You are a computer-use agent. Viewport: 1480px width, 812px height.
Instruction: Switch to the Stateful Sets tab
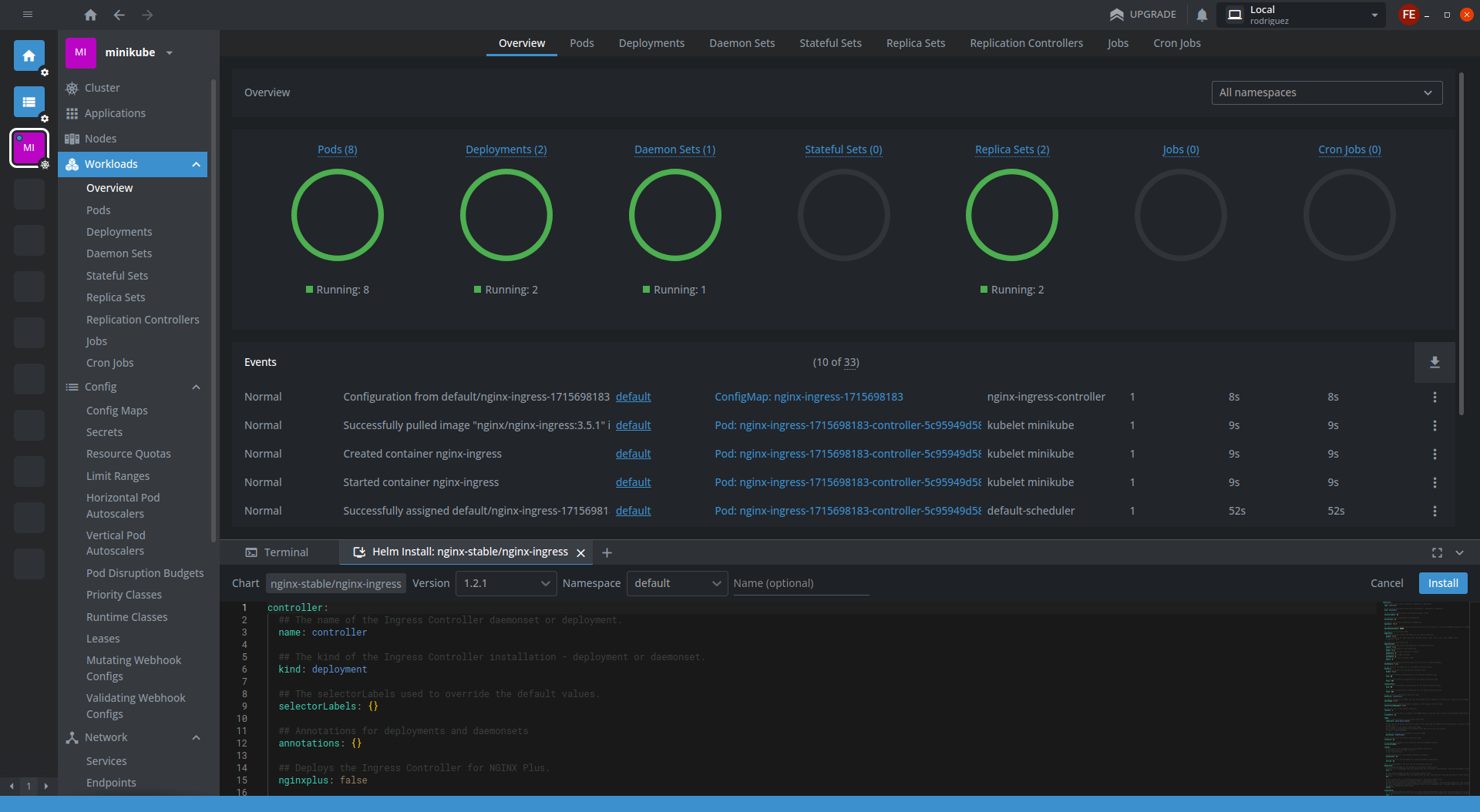830,43
